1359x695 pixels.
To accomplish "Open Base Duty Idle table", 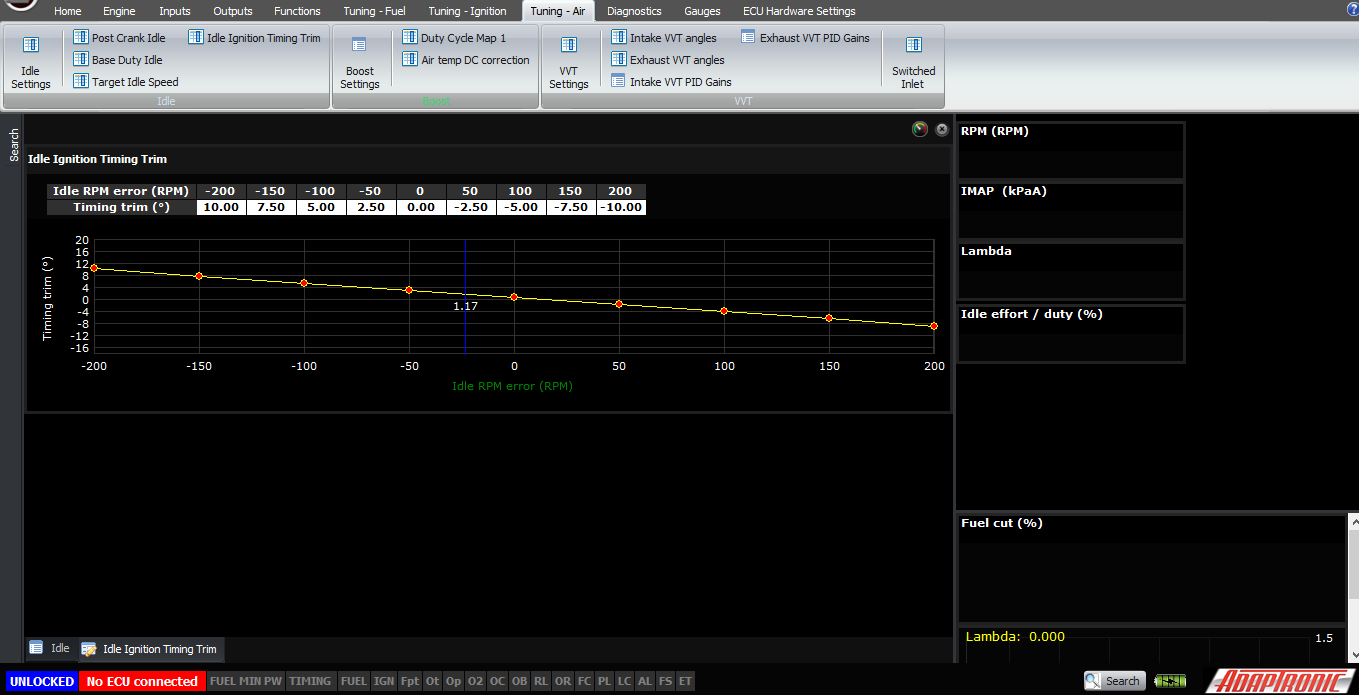I will coord(117,60).
